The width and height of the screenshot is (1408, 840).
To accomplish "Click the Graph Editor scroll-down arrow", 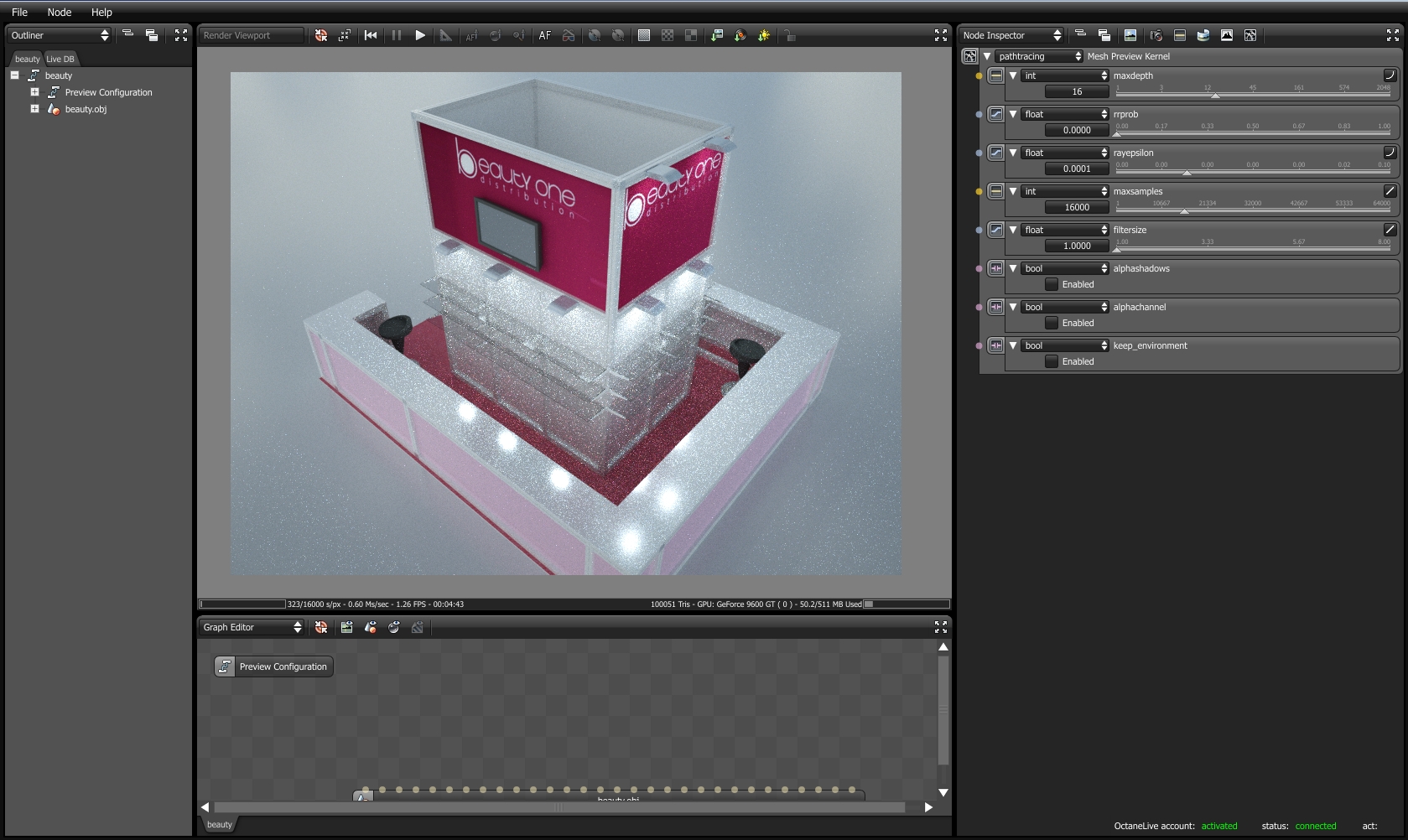I will coord(943,792).
